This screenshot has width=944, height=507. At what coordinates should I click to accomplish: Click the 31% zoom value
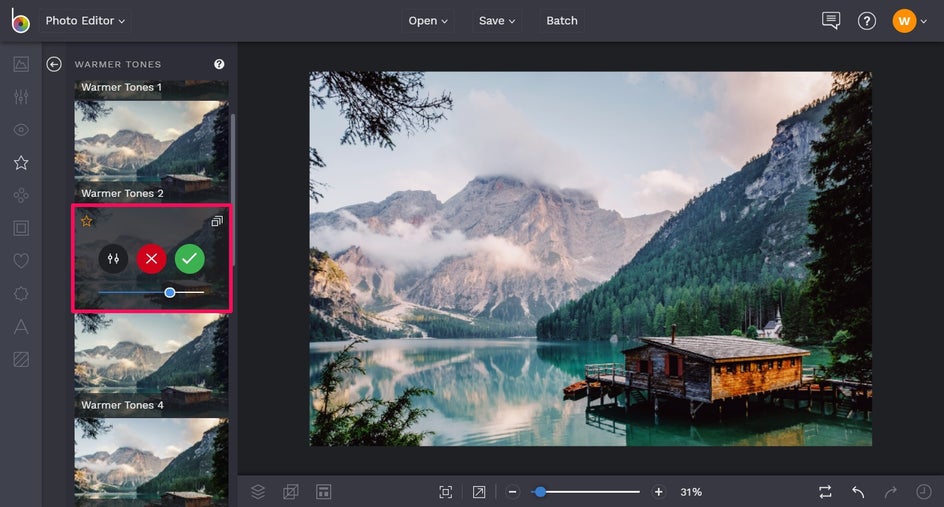pos(691,492)
